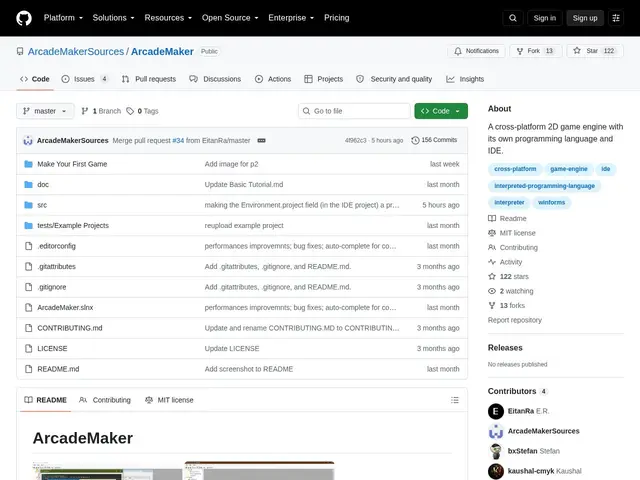Click the Make Your First Game folder icon
Image resolution: width=640 pixels, height=480 pixels.
point(28,164)
